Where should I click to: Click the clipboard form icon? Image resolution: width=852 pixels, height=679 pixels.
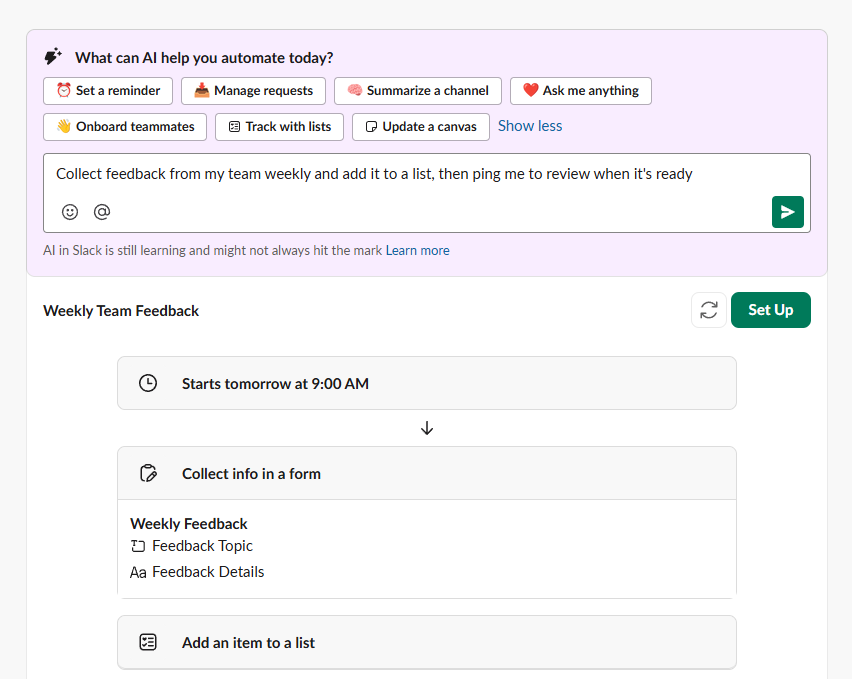pyautogui.click(x=148, y=473)
